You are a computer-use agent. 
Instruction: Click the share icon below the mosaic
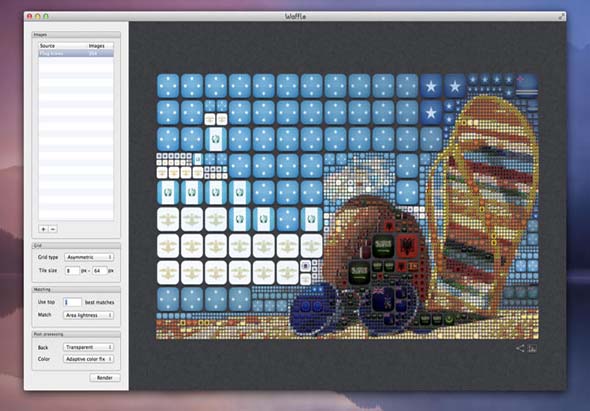pos(520,349)
